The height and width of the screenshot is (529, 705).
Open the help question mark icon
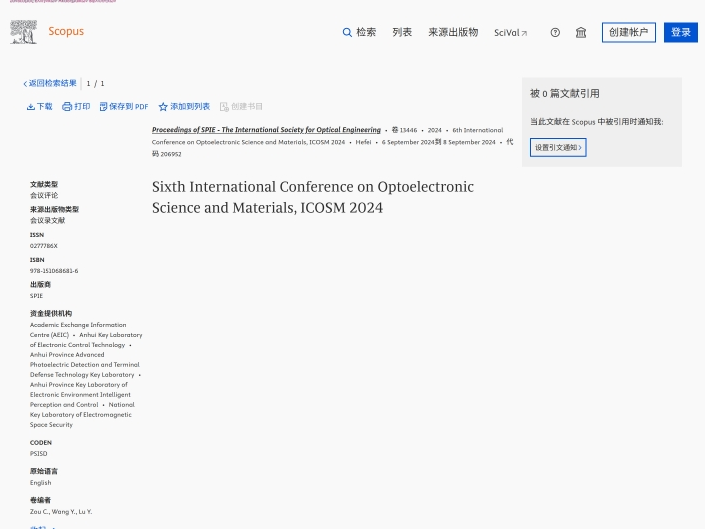pyautogui.click(x=555, y=33)
